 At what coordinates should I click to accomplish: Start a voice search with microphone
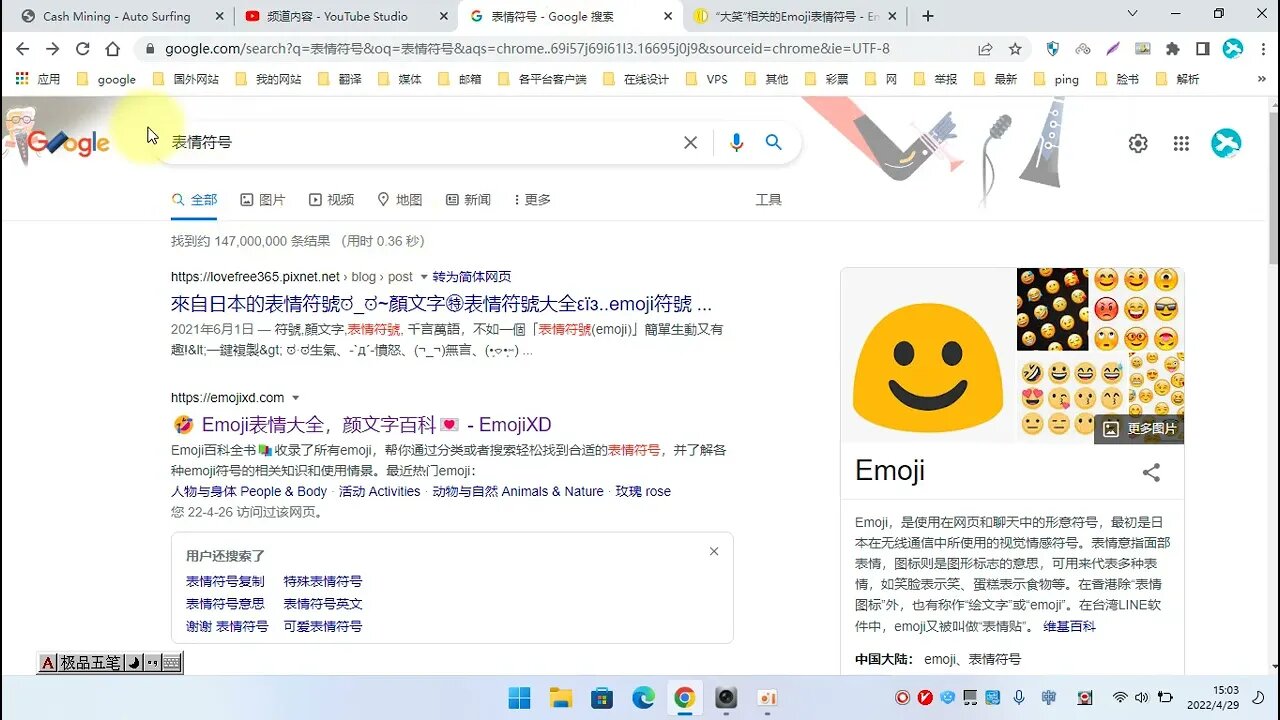737,143
